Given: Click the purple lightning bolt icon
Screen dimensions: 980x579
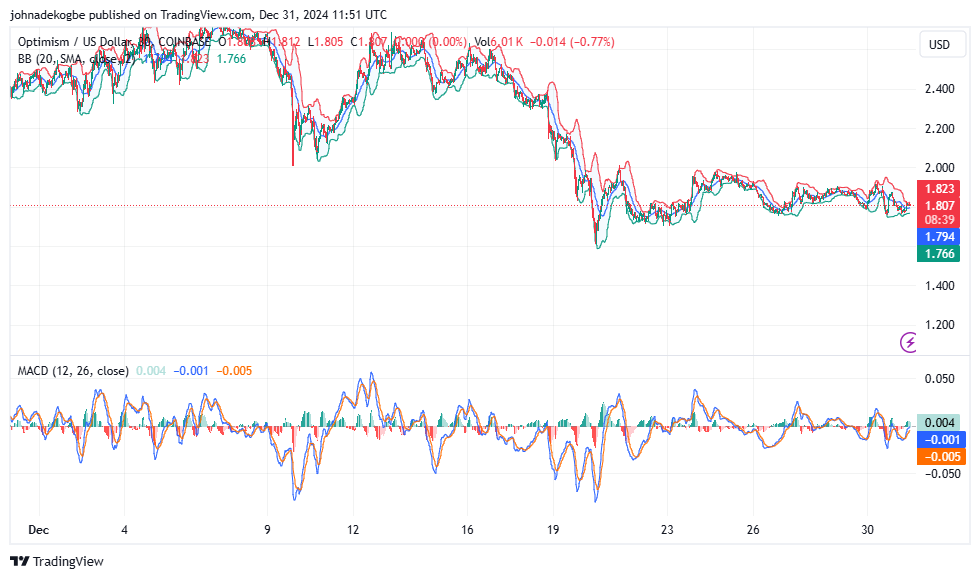Looking at the screenshot, I should [908, 342].
